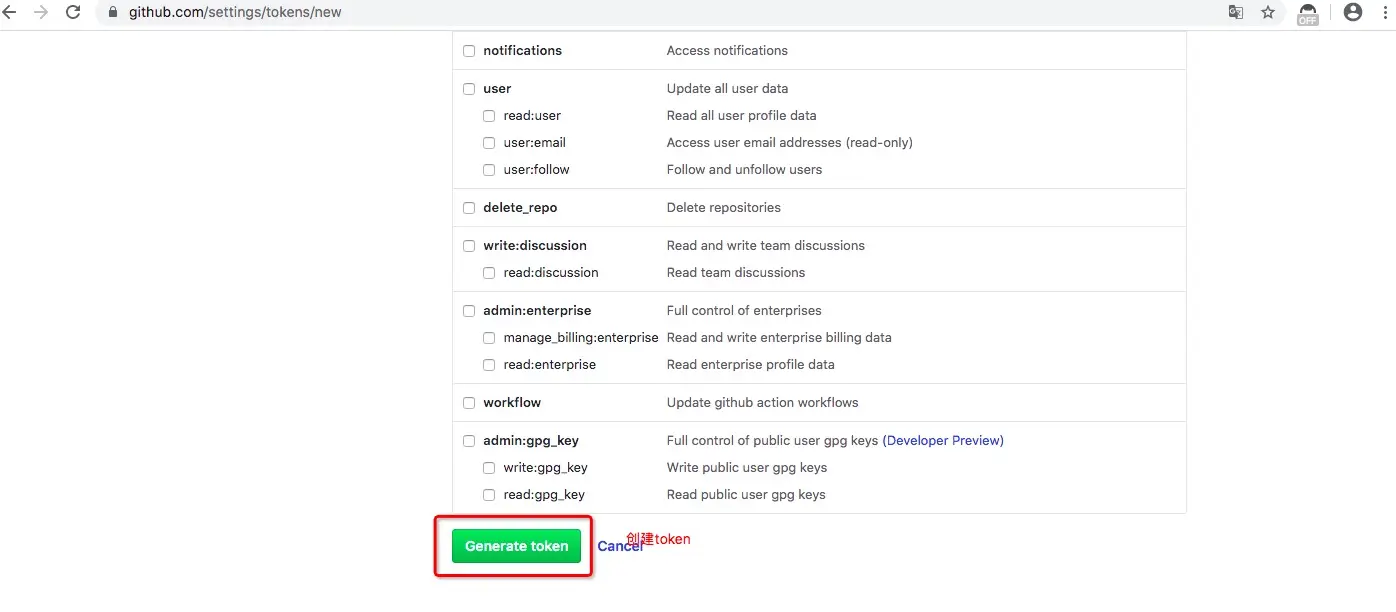The height and width of the screenshot is (612, 1396).
Task: Tick the workflow scope checkbox
Action: point(469,403)
